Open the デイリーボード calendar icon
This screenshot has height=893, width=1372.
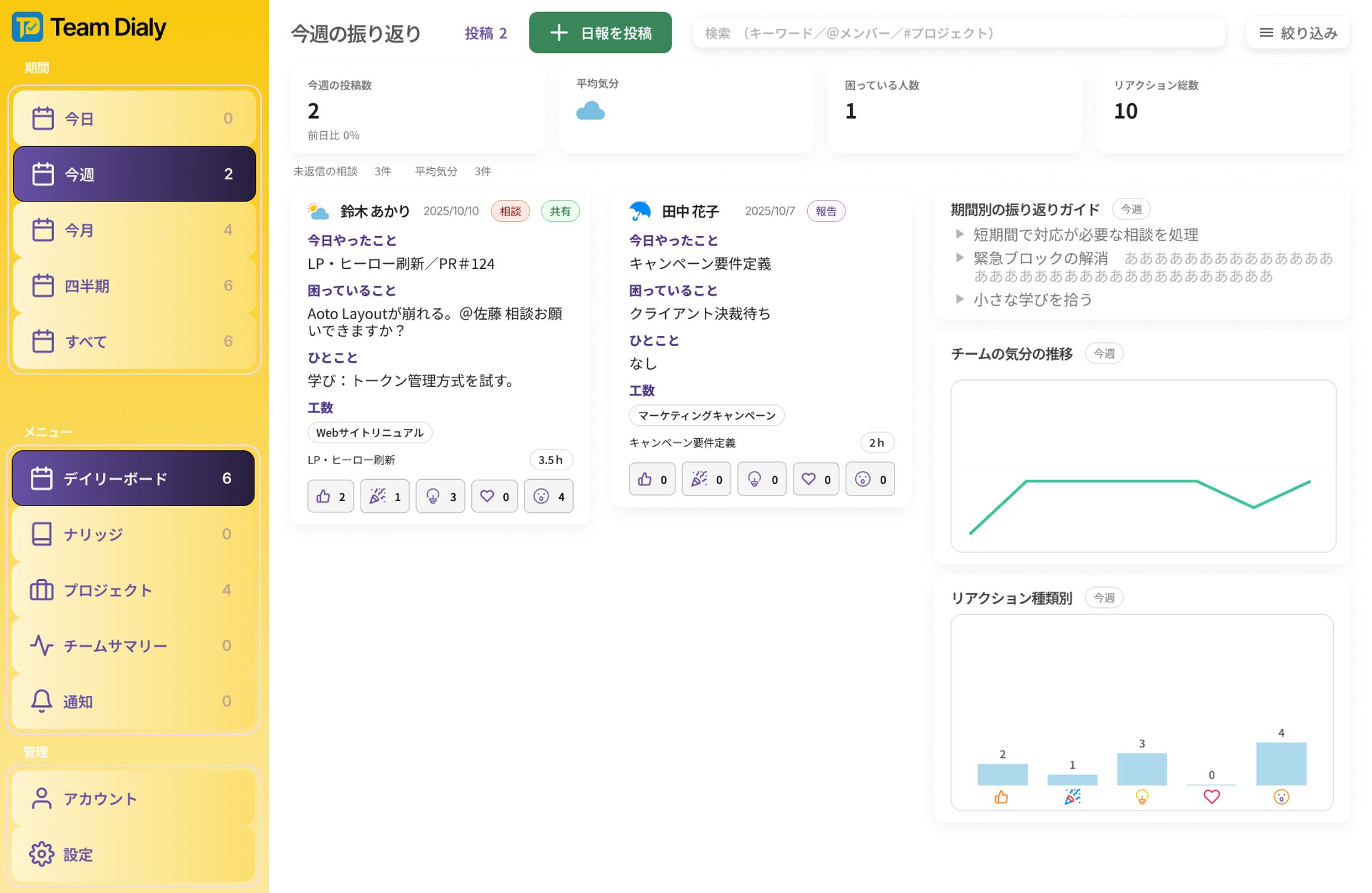[42, 478]
